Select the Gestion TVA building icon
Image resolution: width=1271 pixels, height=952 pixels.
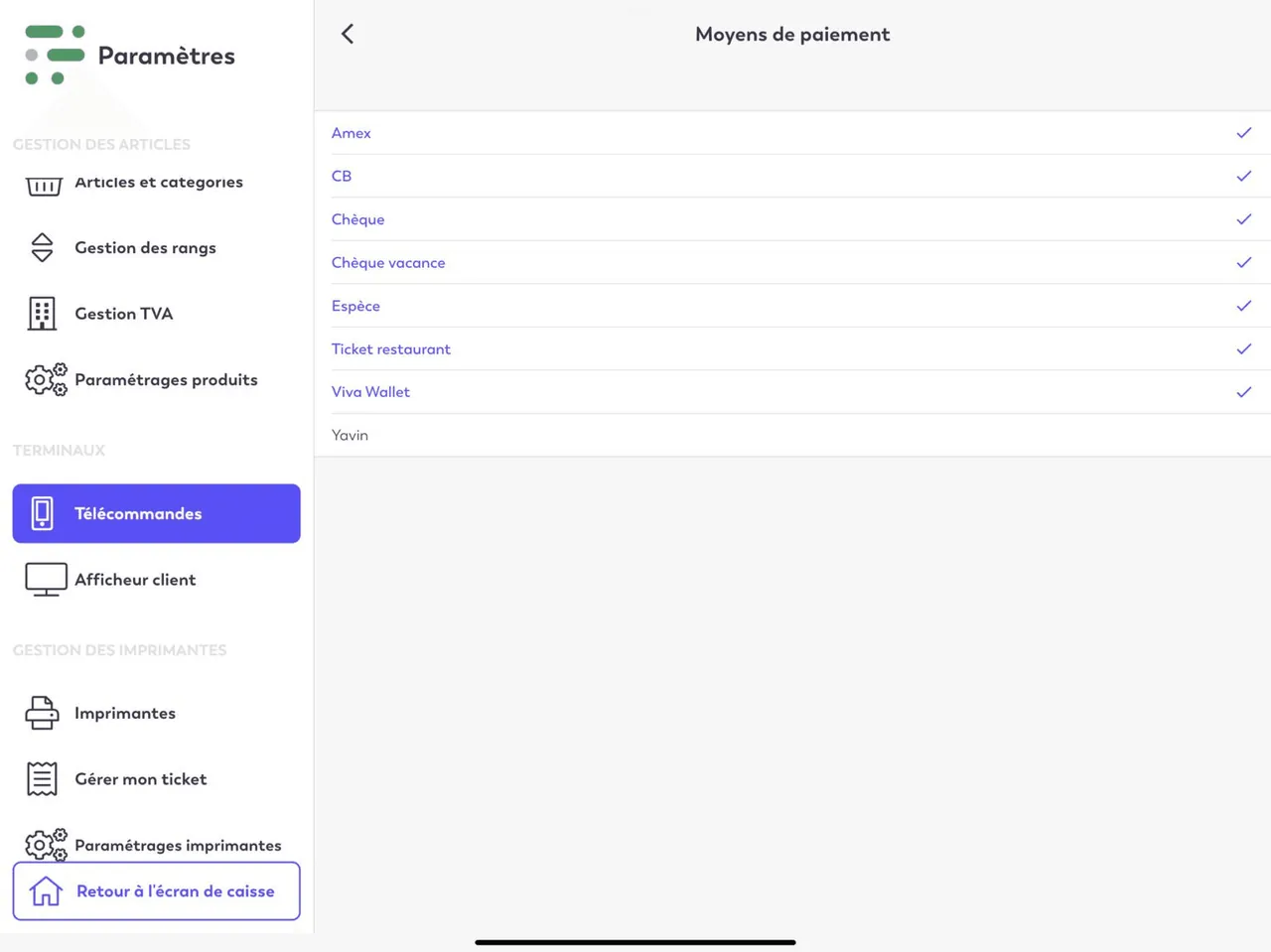[x=42, y=314]
